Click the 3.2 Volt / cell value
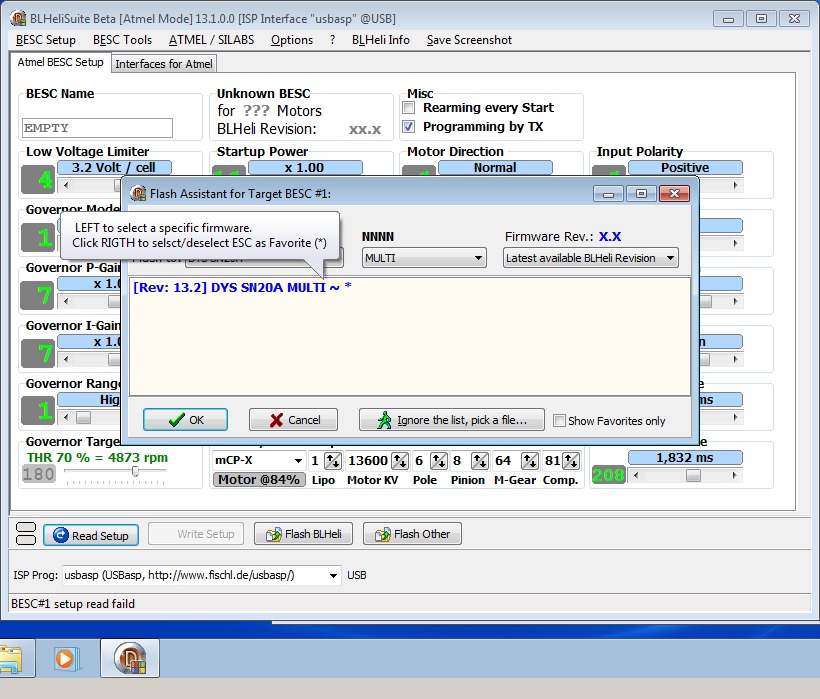 [x=114, y=167]
